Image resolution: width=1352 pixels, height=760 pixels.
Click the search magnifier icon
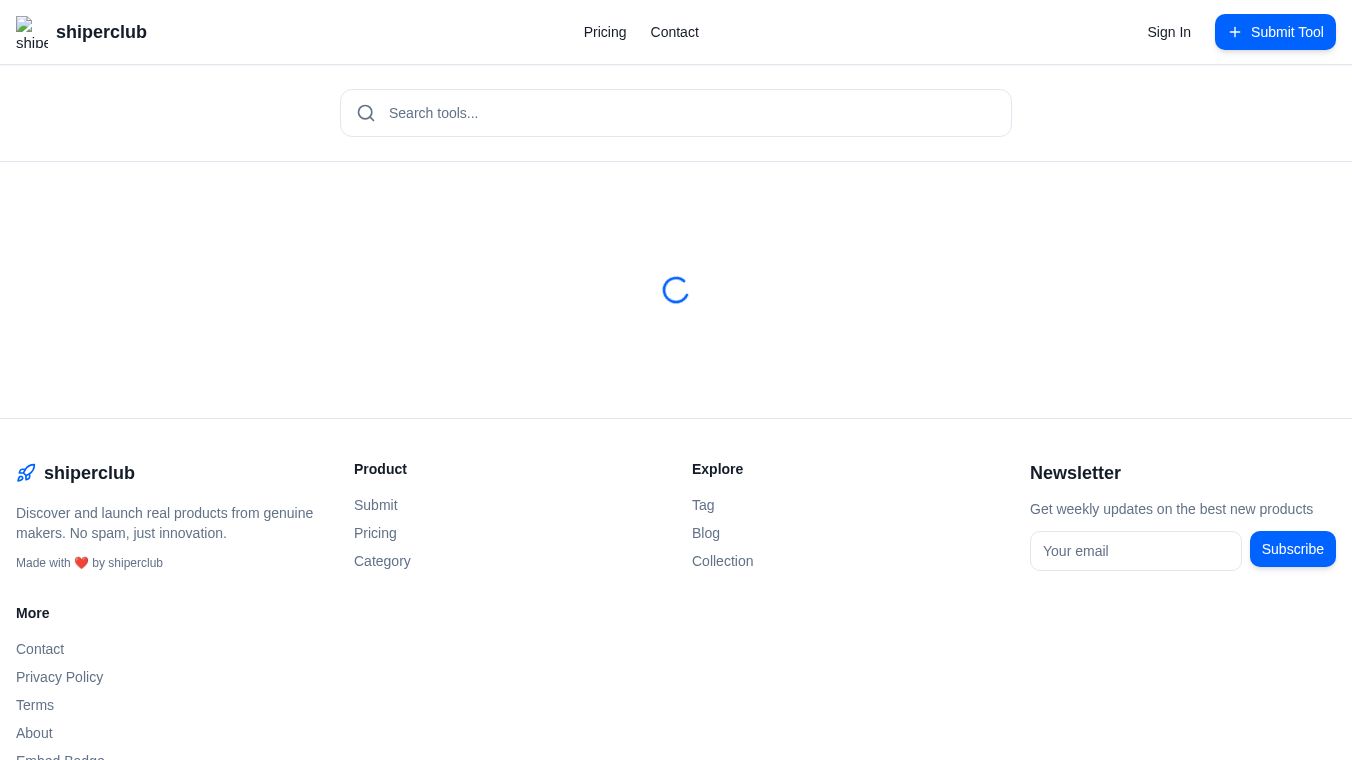[x=366, y=113]
